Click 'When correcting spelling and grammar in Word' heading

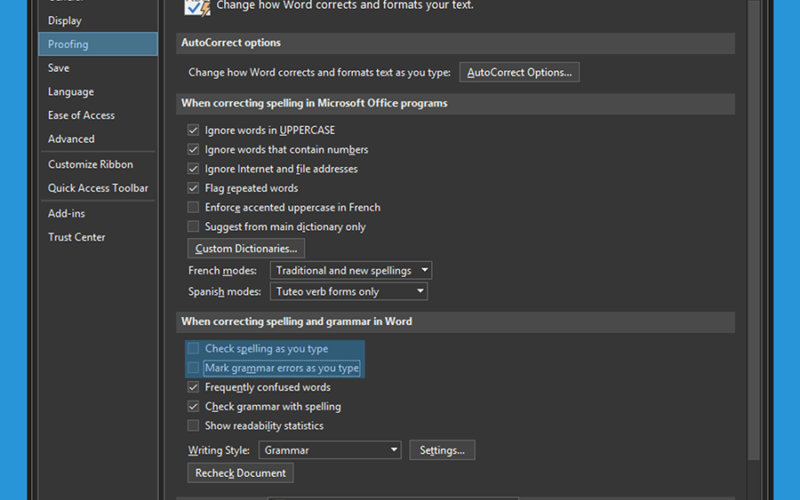297,321
